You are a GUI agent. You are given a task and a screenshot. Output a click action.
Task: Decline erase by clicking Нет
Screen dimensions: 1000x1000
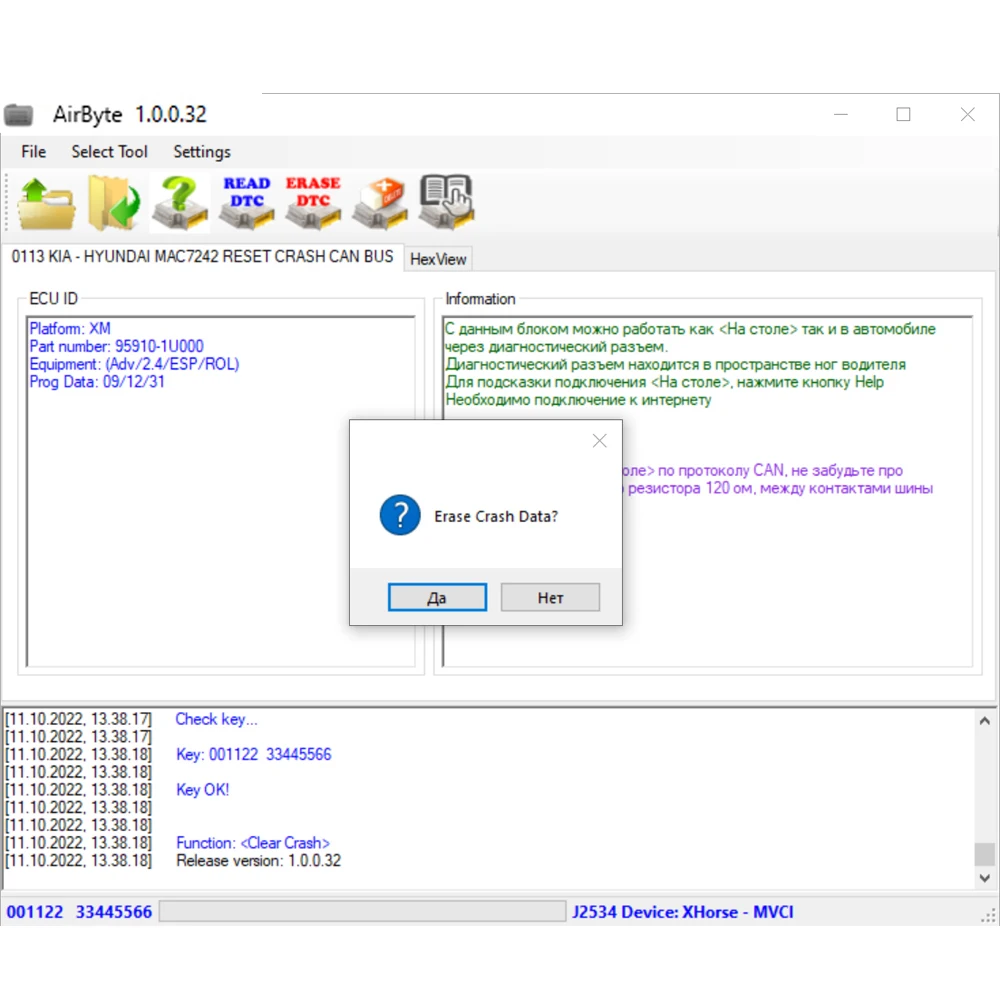pos(550,598)
